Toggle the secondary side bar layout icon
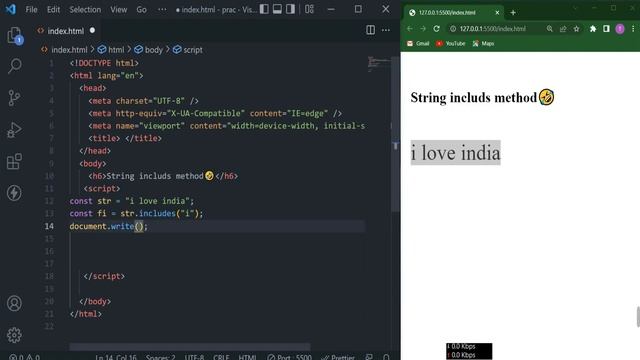The width and height of the screenshot is (640, 360). [x=290, y=9]
